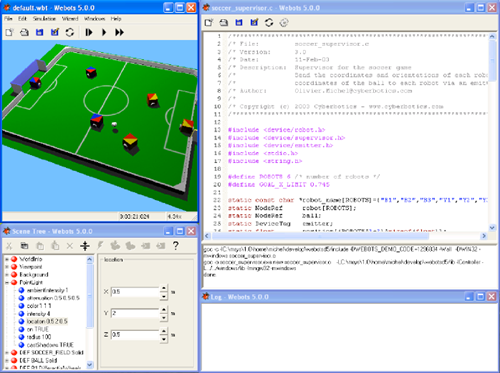Increase the Y location value
Image resolution: width=500 pixels, height=373 pixels.
point(164,310)
